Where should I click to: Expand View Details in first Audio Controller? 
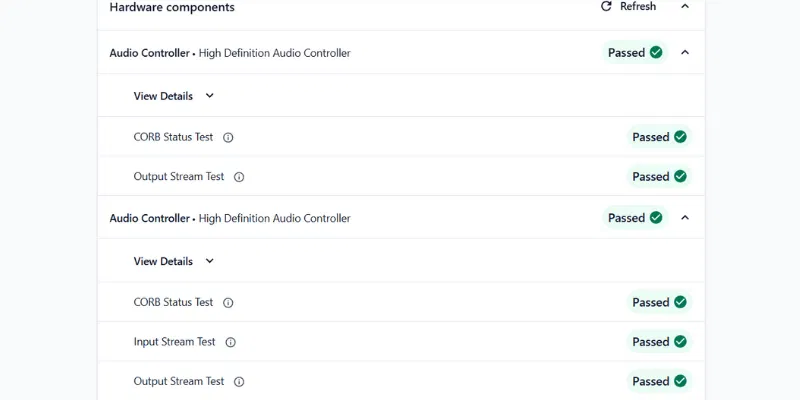click(x=209, y=96)
